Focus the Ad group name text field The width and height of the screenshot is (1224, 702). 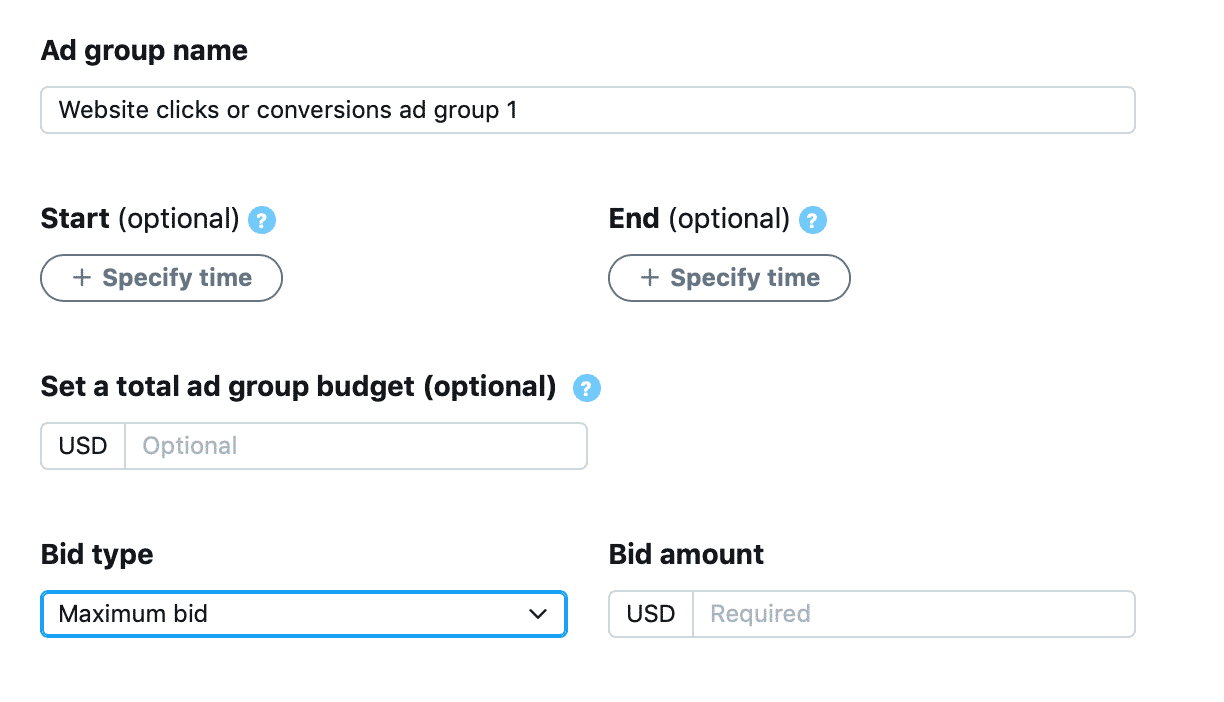click(x=588, y=110)
